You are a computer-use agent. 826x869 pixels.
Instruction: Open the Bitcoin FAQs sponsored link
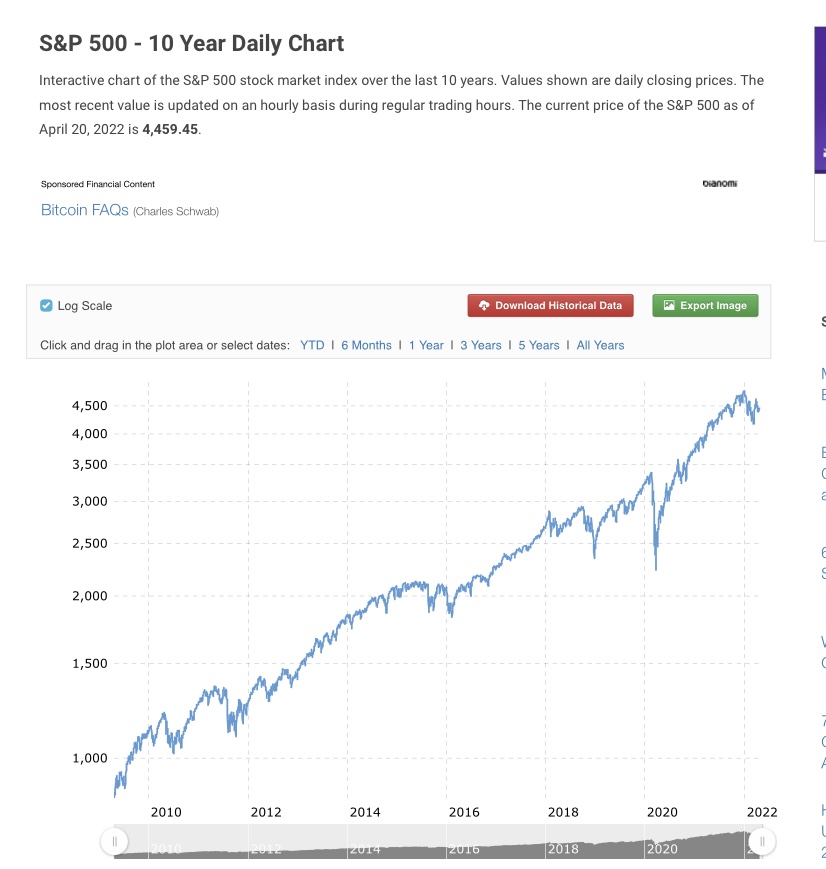[x=85, y=210]
